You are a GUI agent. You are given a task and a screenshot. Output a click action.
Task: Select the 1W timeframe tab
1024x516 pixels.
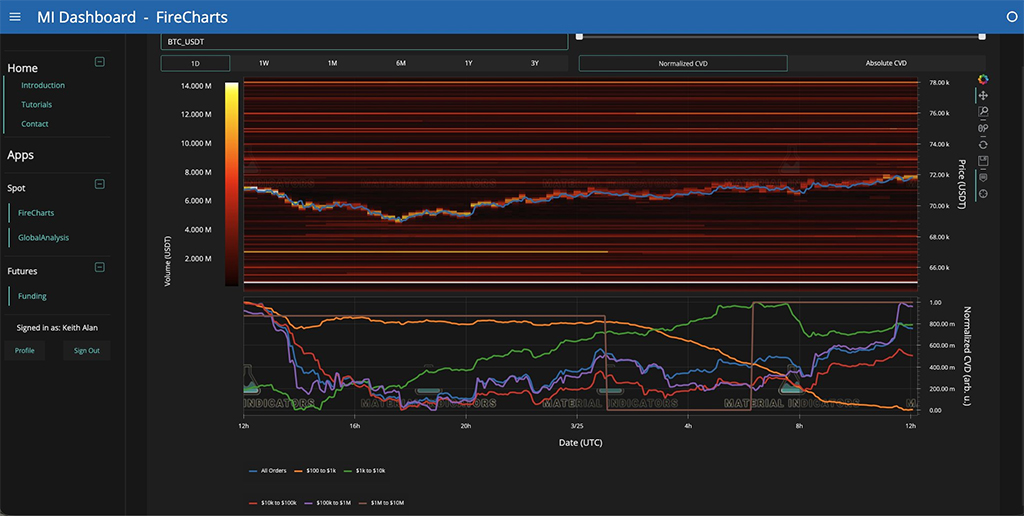[264, 63]
